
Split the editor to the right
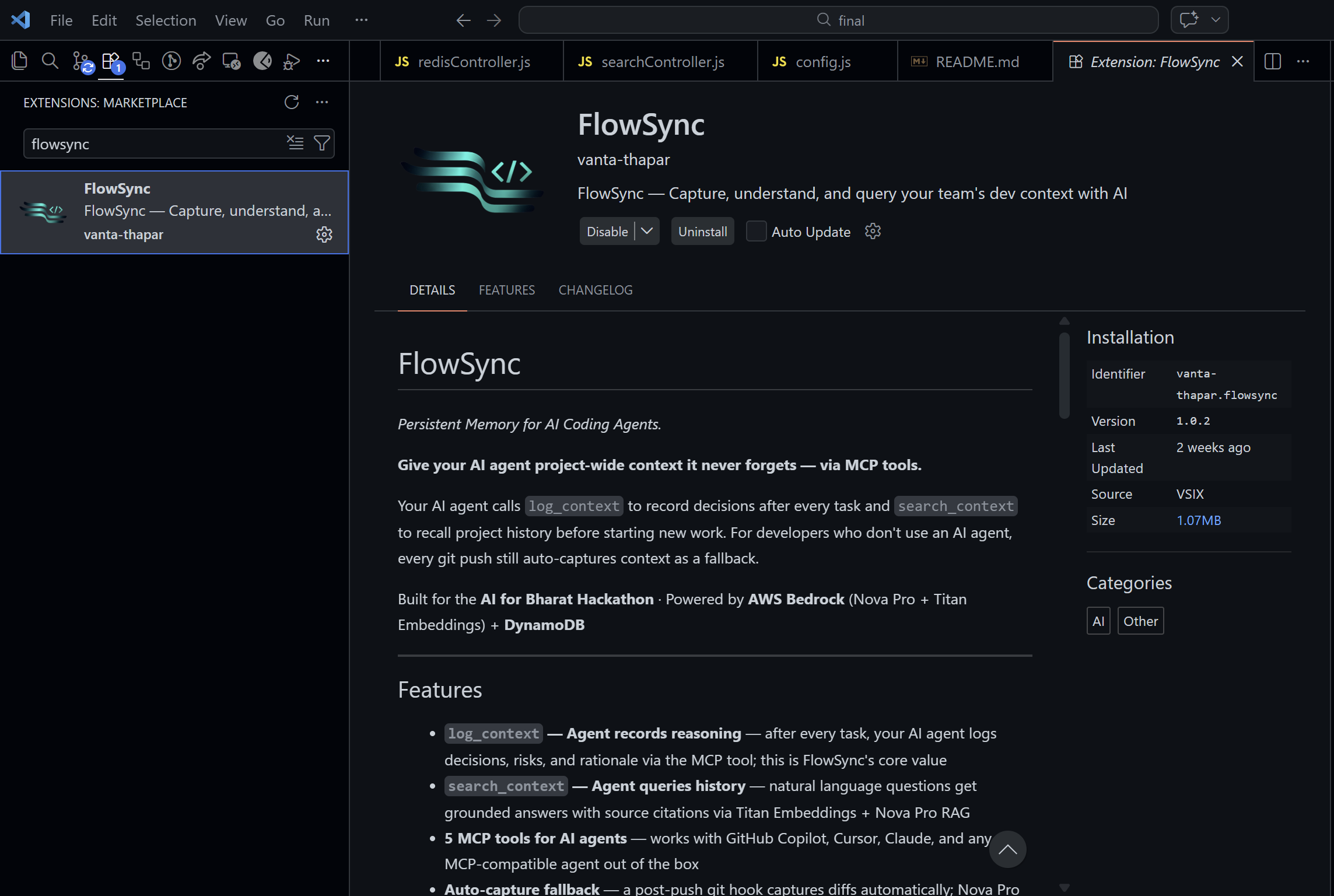1273,61
